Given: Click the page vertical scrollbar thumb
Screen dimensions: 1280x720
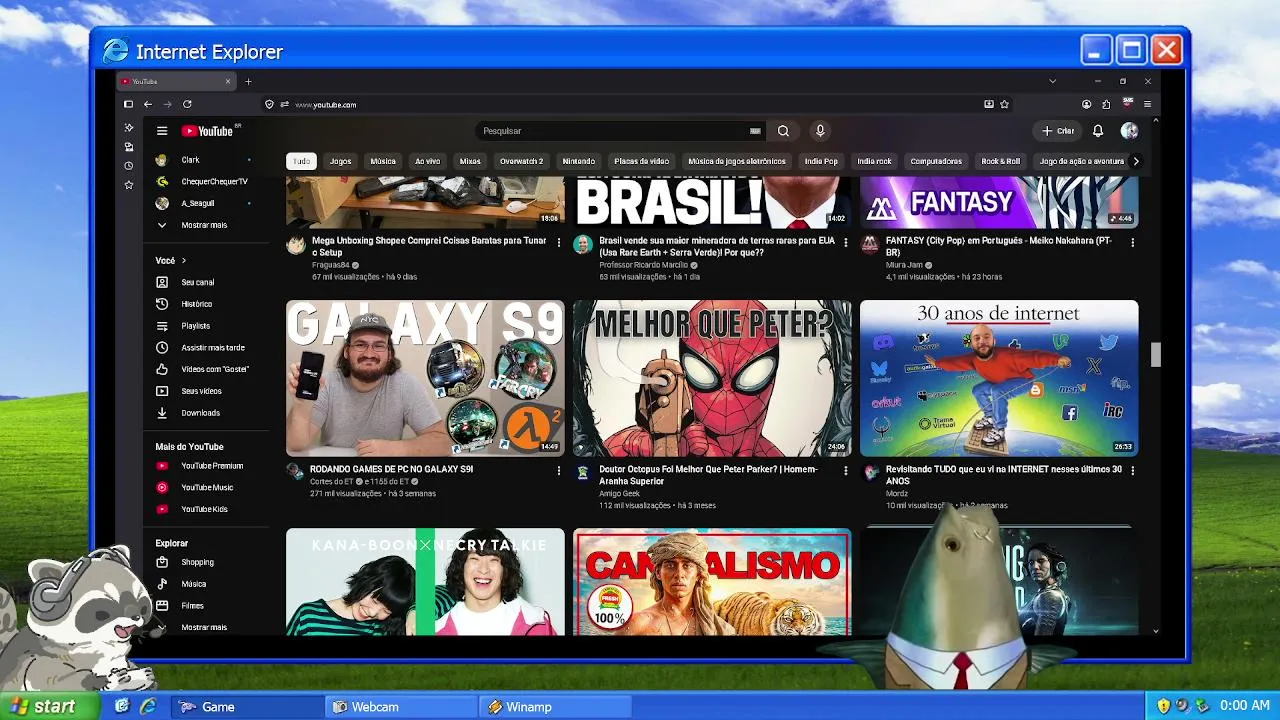Looking at the screenshot, I should pos(1156,354).
